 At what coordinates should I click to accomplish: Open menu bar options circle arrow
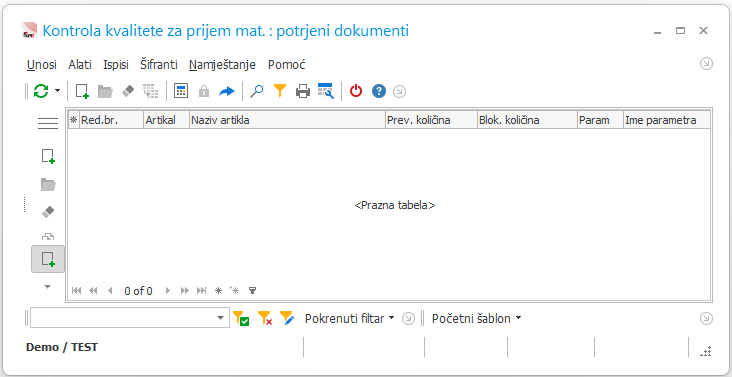click(x=706, y=63)
